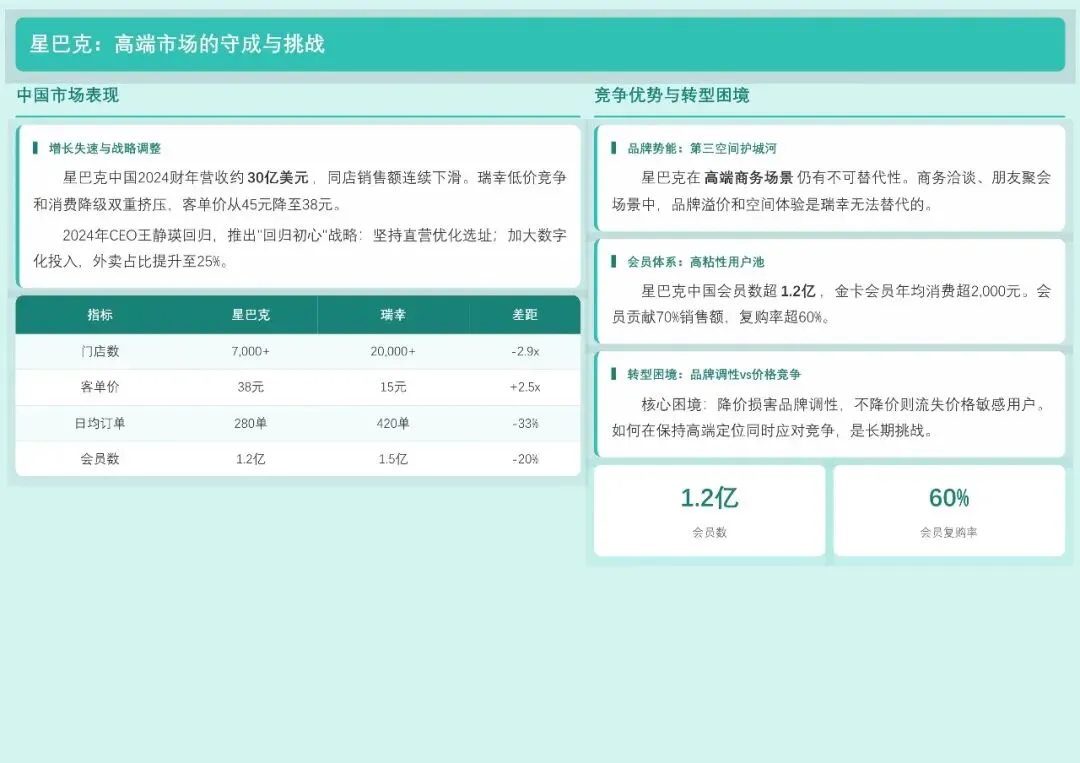The width and height of the screenshot is (1080, 763).
Task: Select the 7,000+ store count cell
Action: pos(251,351)
